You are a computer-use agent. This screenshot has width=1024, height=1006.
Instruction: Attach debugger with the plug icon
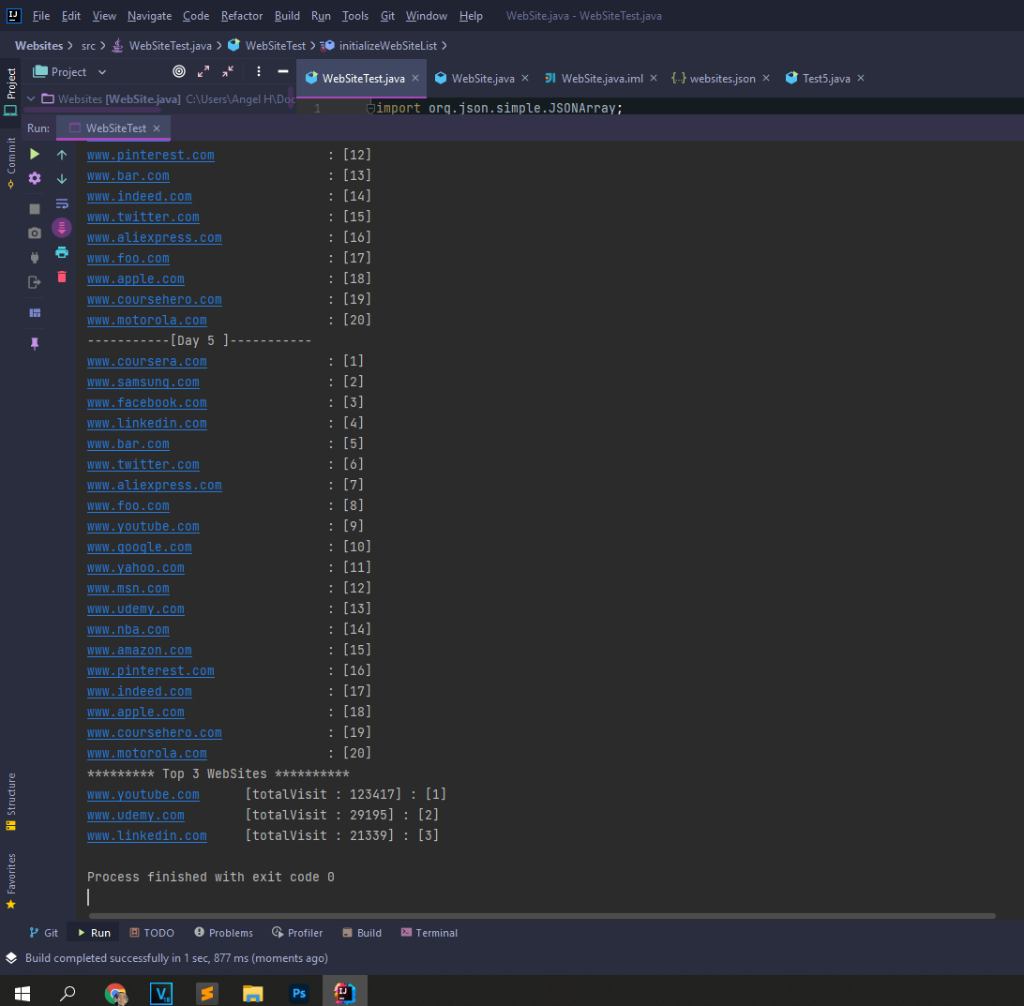point(35,257)
